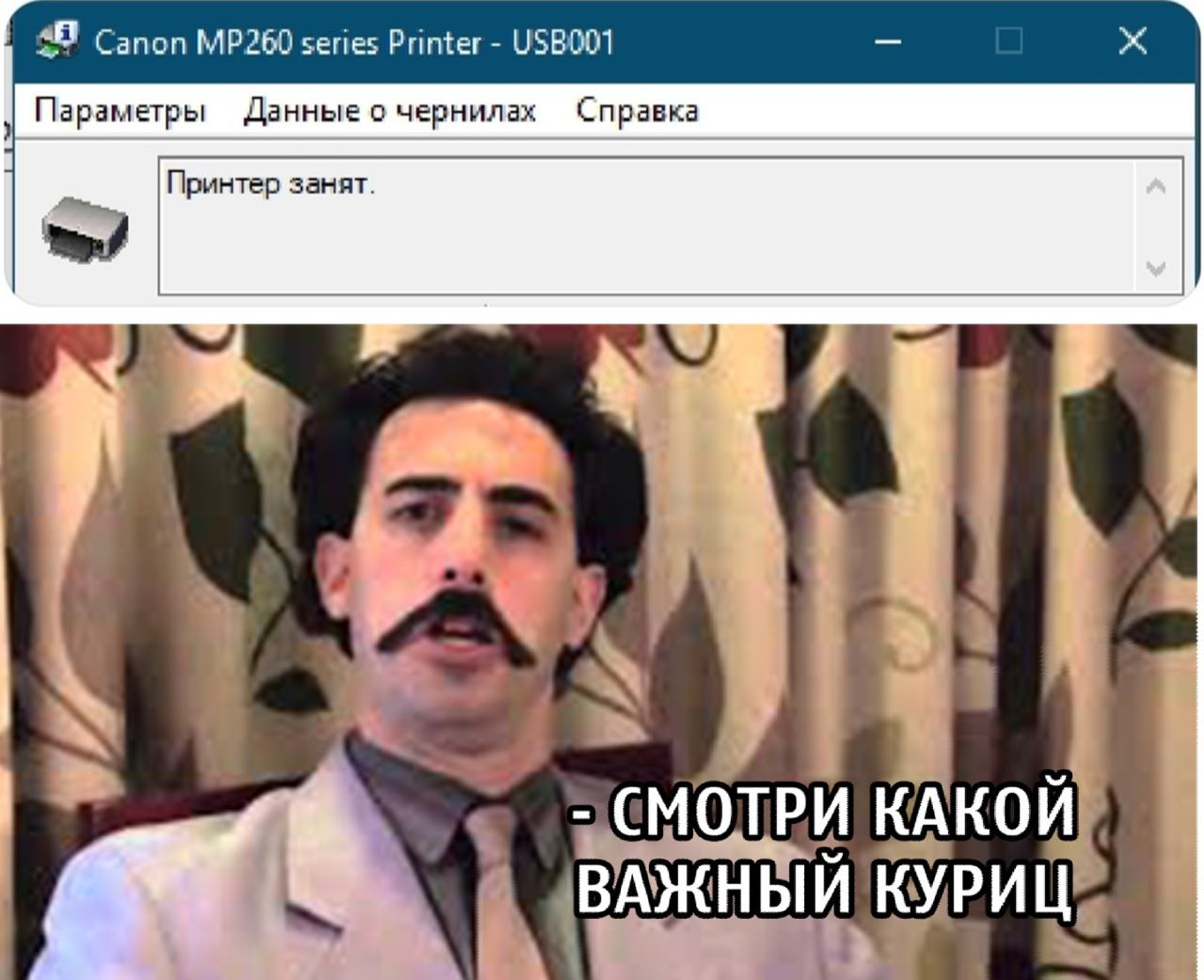Click the status message scroll down arrow
The width and height of the screenshot is (1204, 980).
(x=1156, y=269)
